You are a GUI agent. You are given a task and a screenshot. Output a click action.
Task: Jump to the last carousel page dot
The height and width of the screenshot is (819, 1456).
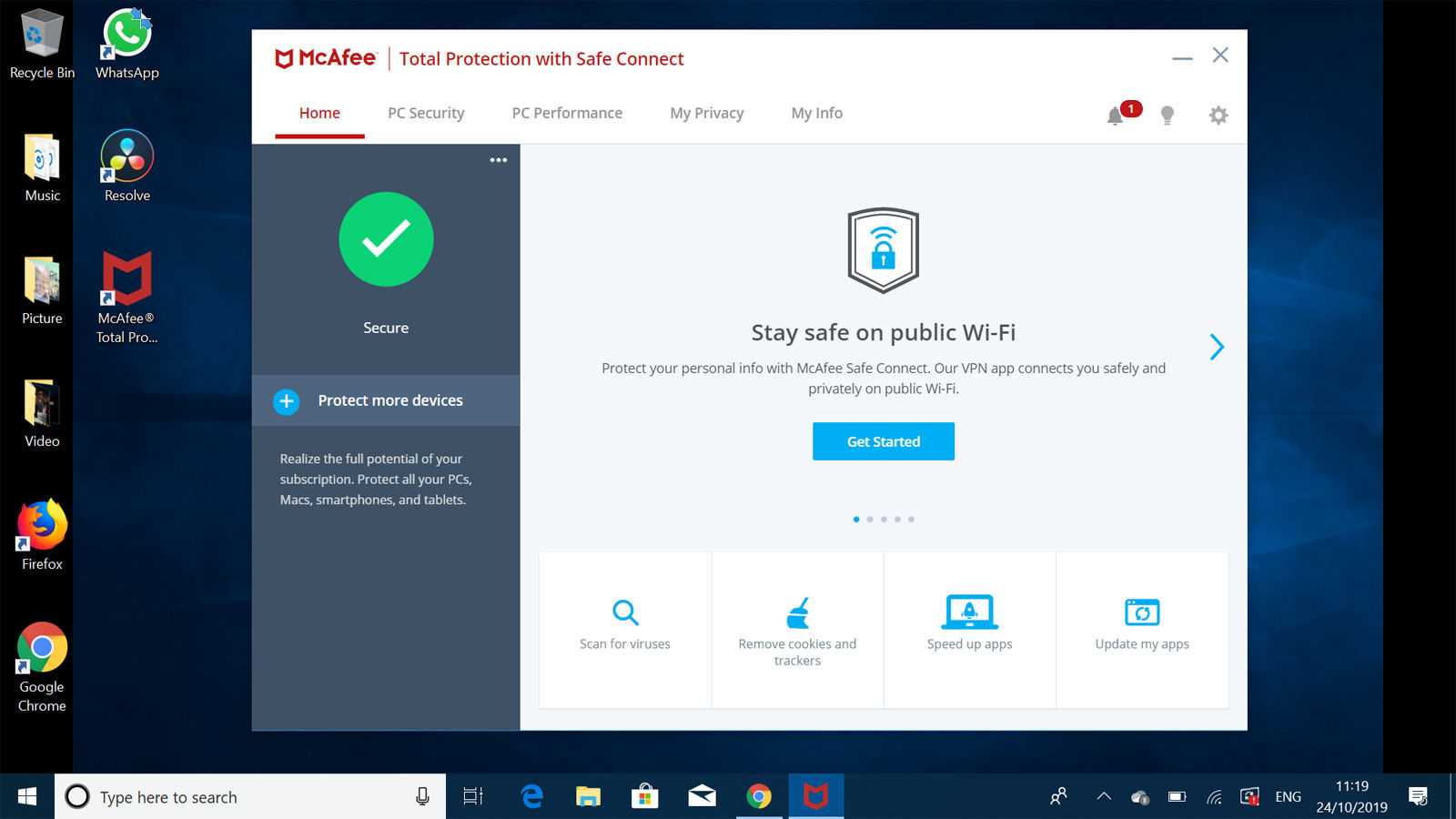tap(911, 520)
